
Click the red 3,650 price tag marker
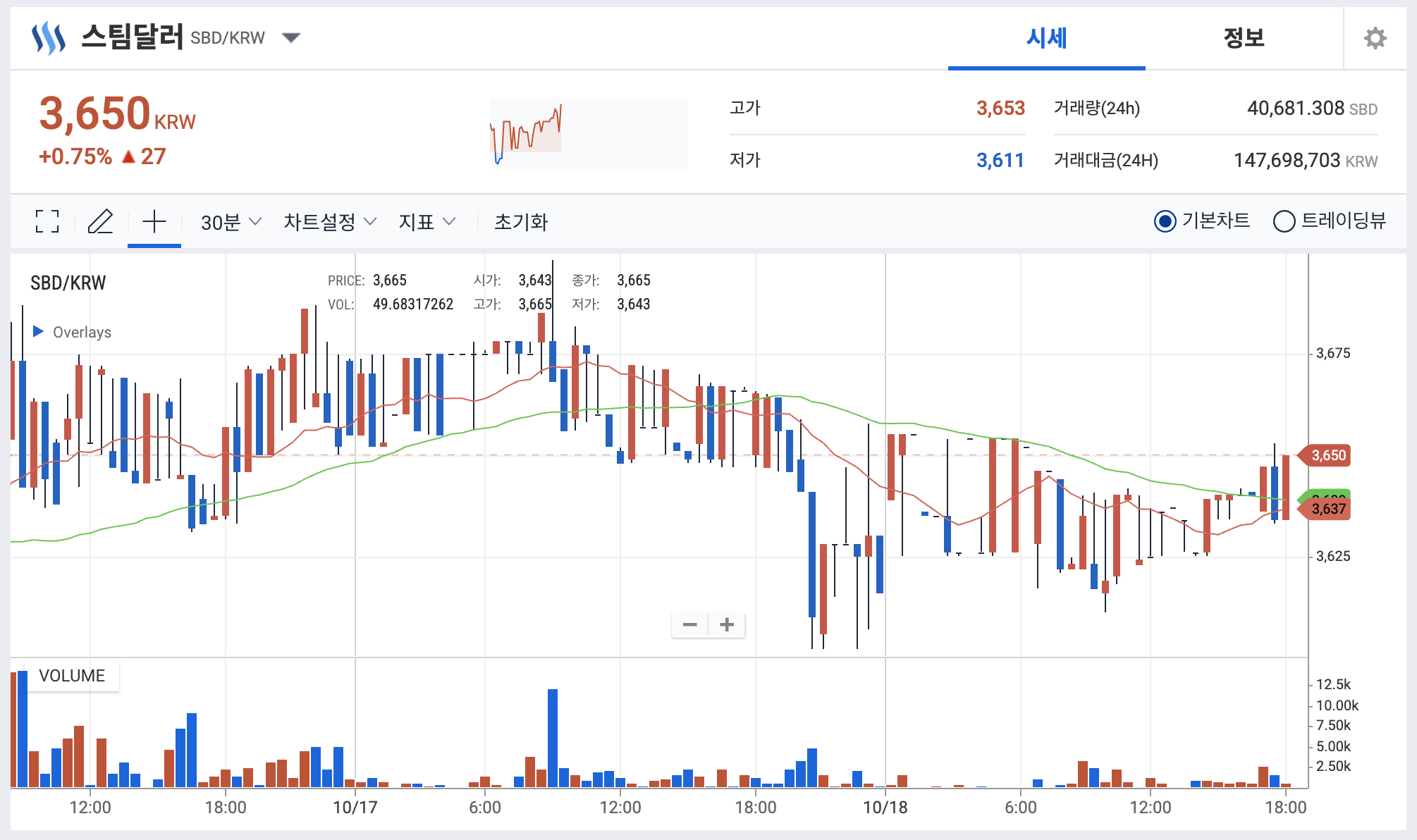click(1327, 455)
